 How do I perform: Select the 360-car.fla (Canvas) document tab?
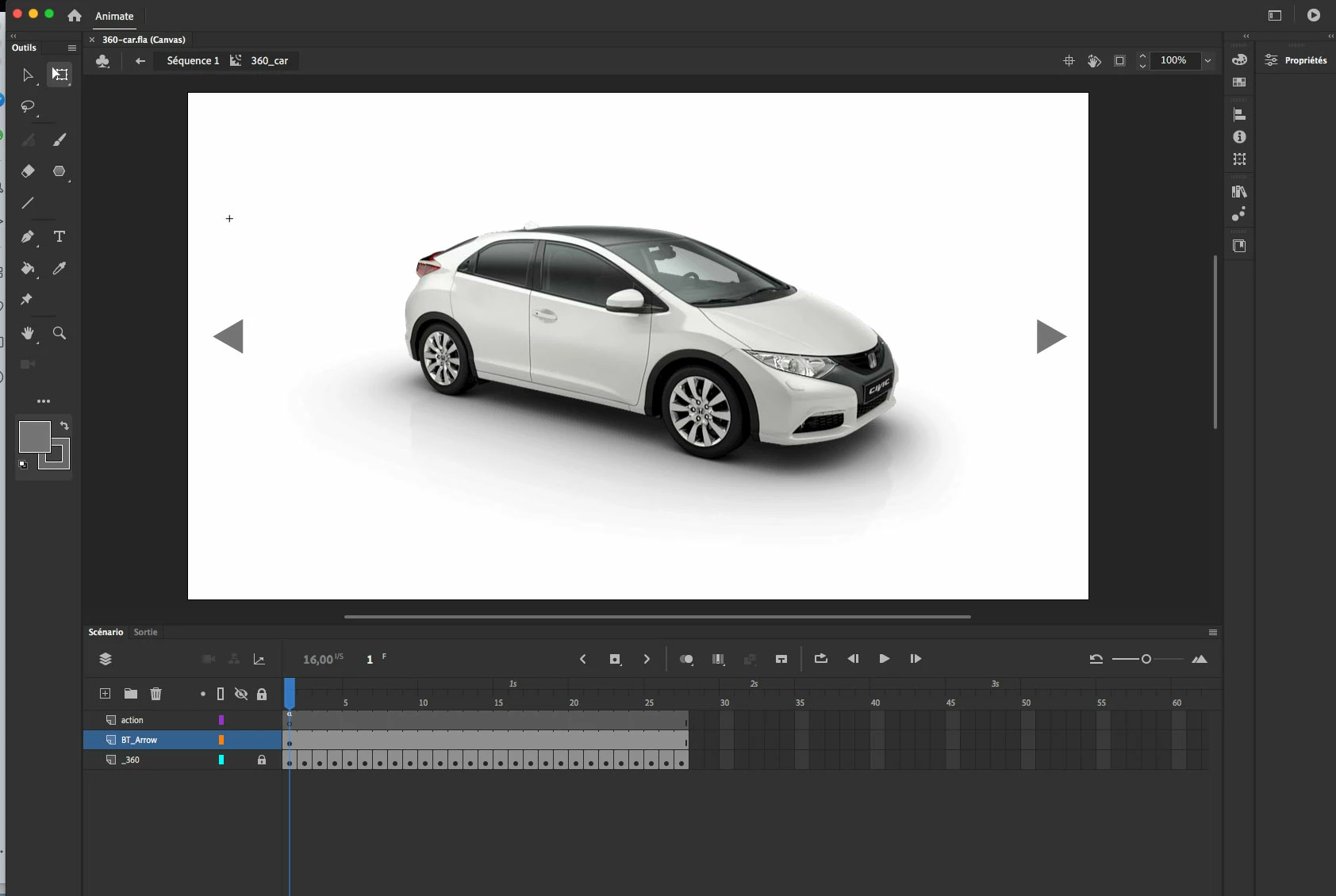144,40
